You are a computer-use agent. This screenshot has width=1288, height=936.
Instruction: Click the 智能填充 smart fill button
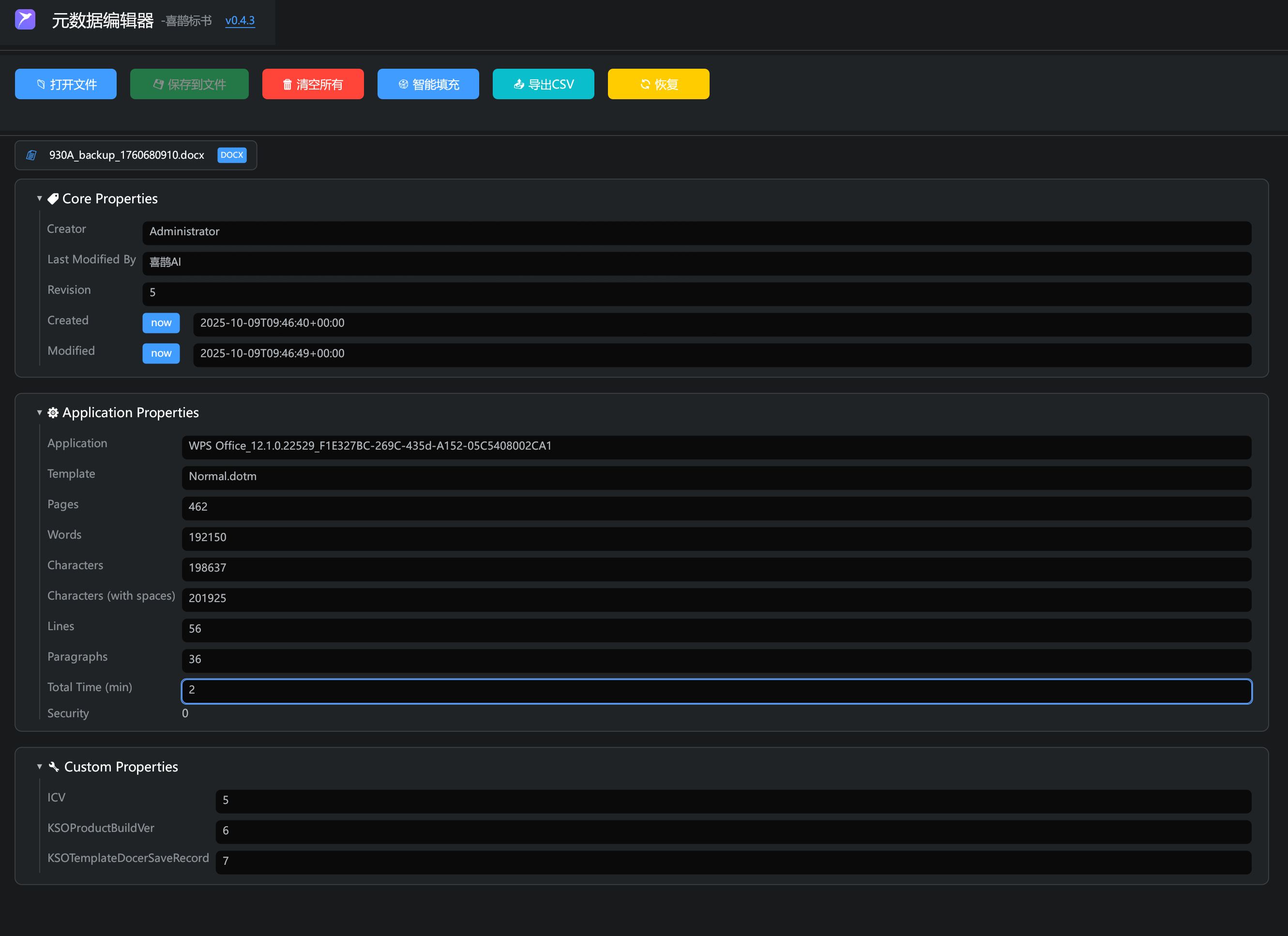coord(427,84)
